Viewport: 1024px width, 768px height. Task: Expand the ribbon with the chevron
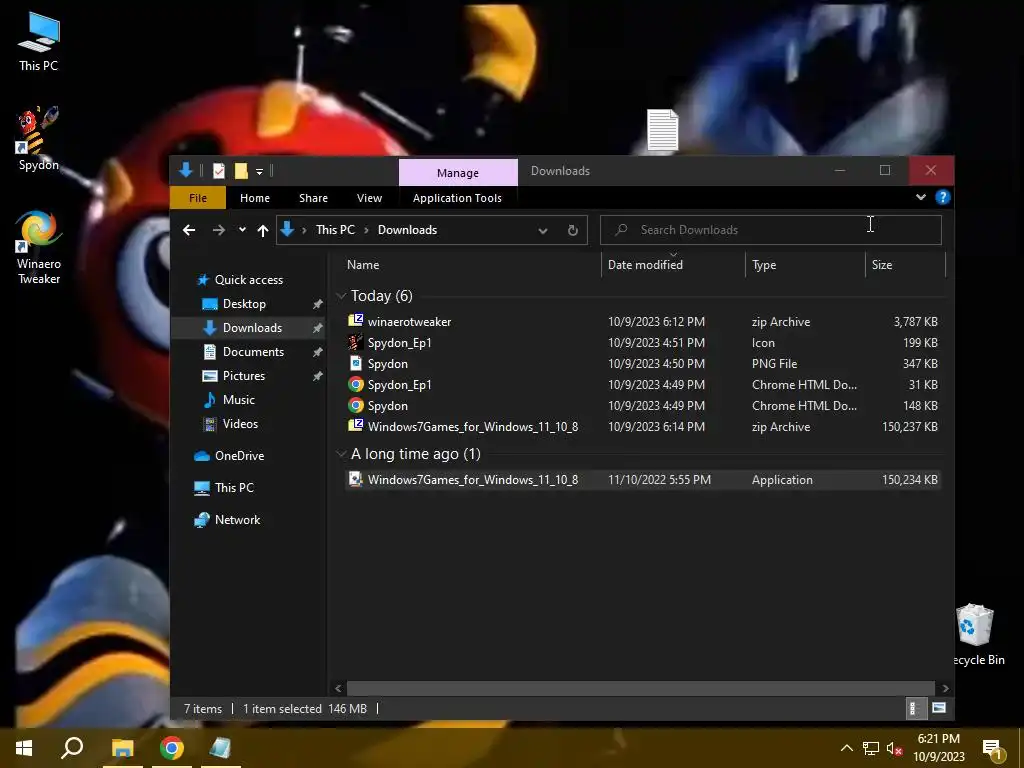click(921, 197)
